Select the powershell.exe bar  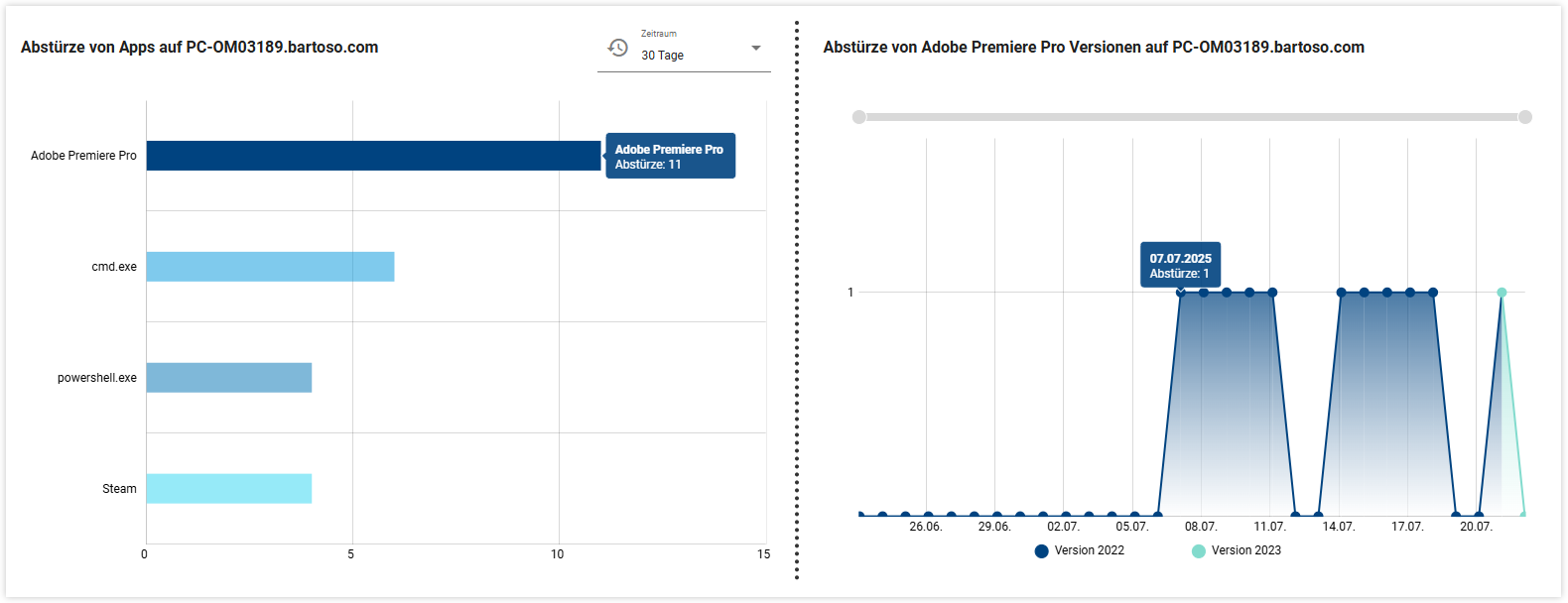[x=229, y=378]
